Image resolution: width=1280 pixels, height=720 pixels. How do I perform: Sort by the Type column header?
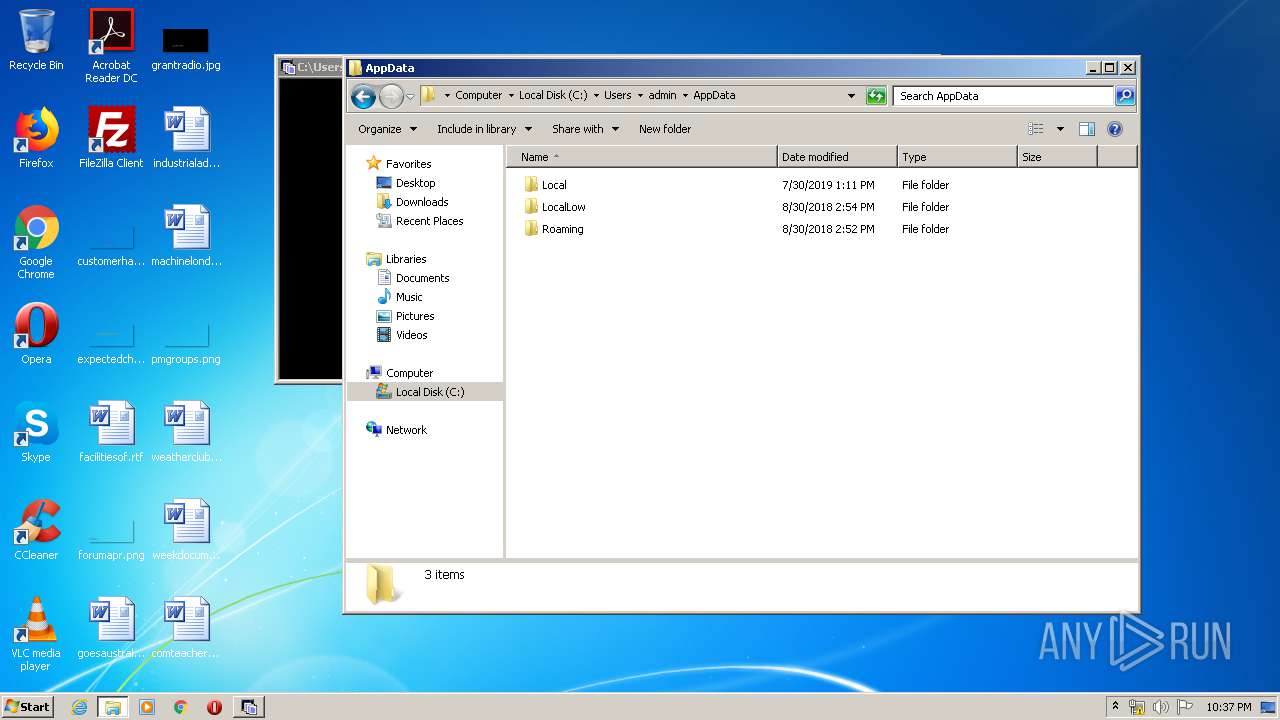tap(957, 157)
